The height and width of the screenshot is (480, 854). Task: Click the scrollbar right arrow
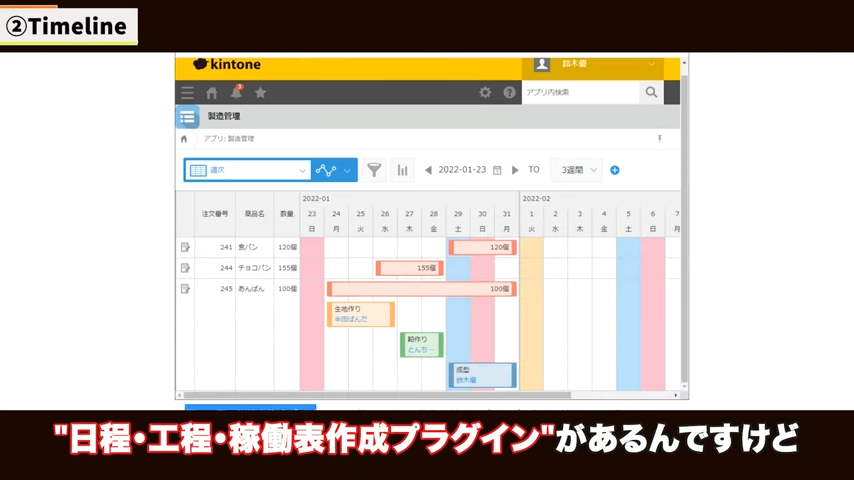(x=676, y=395)
